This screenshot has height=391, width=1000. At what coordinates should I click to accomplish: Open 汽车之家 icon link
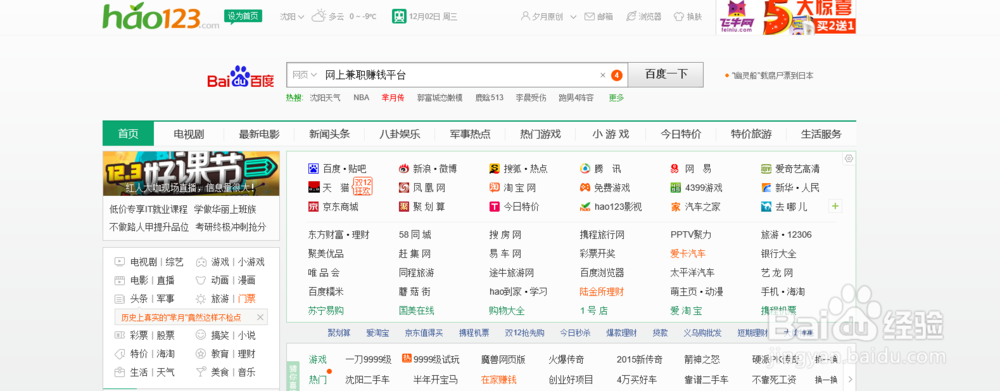(676, 207)
